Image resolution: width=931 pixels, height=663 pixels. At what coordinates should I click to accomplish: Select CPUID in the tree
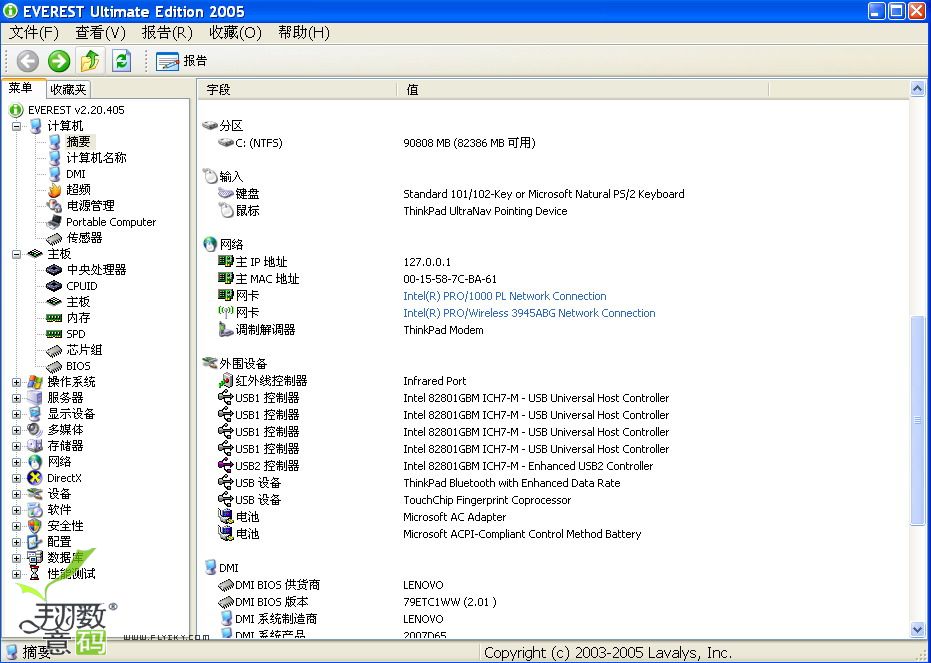pos(81,286)
